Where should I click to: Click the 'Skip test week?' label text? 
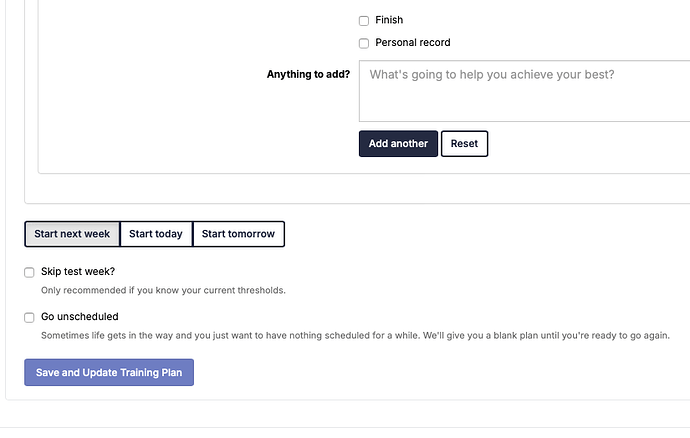[78, 272]
